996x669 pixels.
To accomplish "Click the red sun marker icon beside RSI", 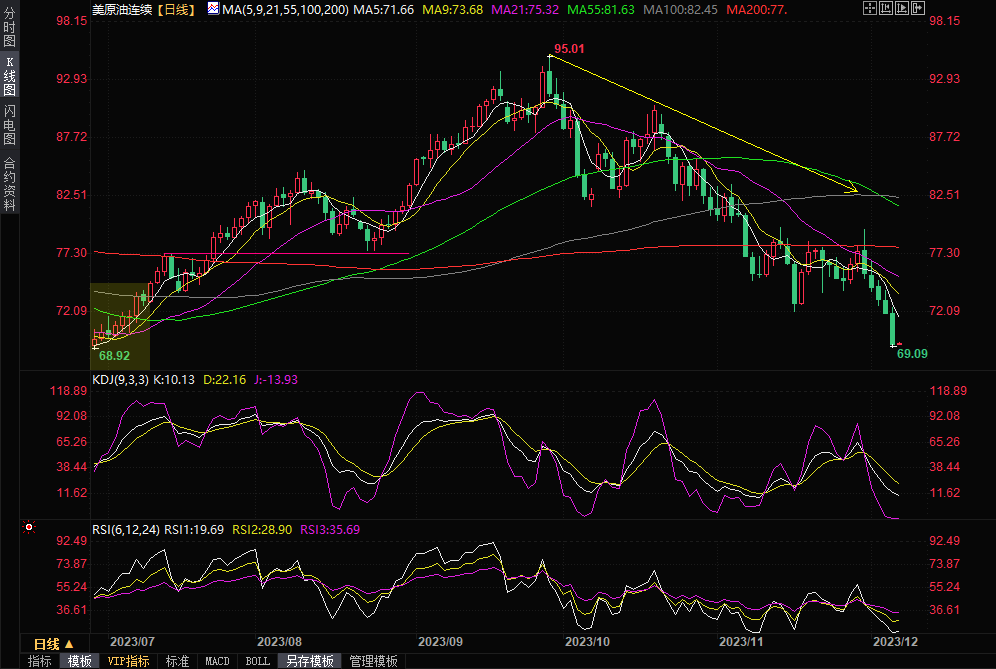I will [28, 527].
